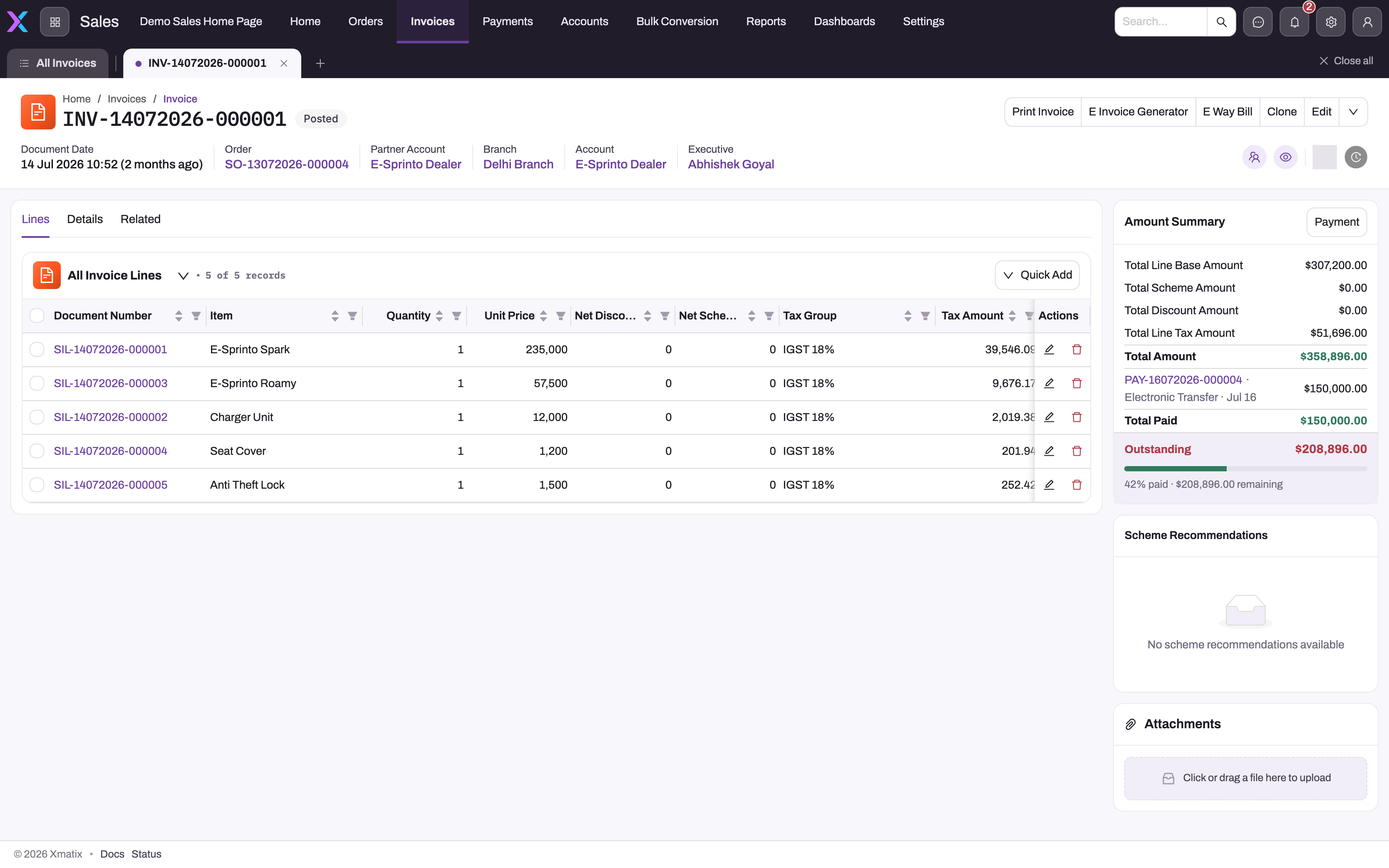The width and height of the screenshot is (1389, 868).
Task: Open the E Invoice Generator
Action: 1138,112
